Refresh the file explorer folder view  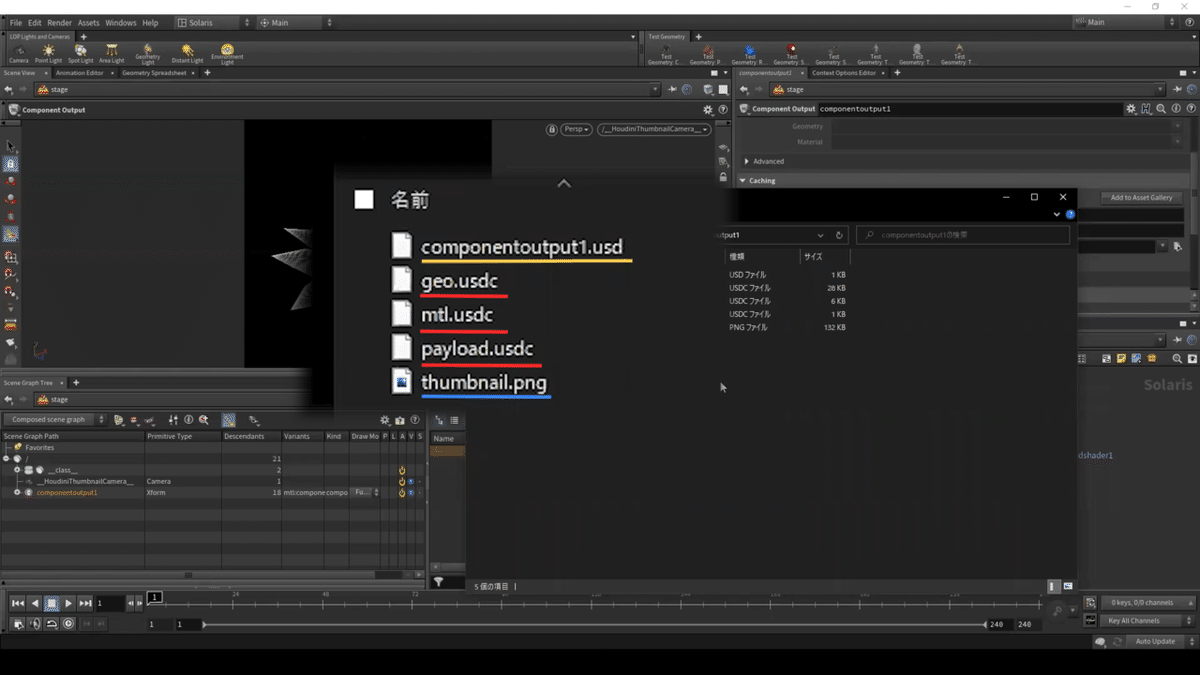tap(839, 236)
